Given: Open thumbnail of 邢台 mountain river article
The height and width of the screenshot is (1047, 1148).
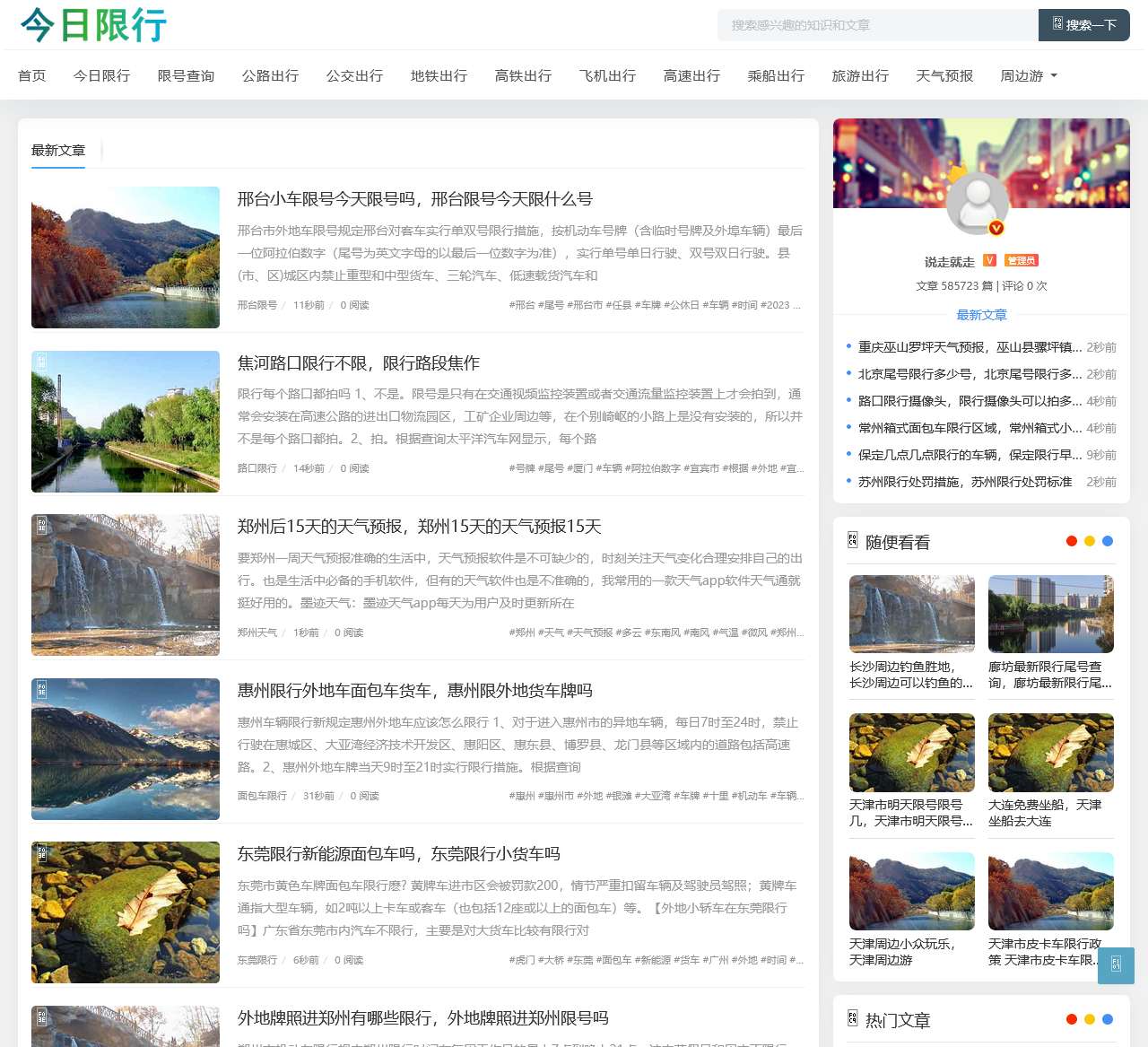Looking at the screenshot, I should click(126, 257).
